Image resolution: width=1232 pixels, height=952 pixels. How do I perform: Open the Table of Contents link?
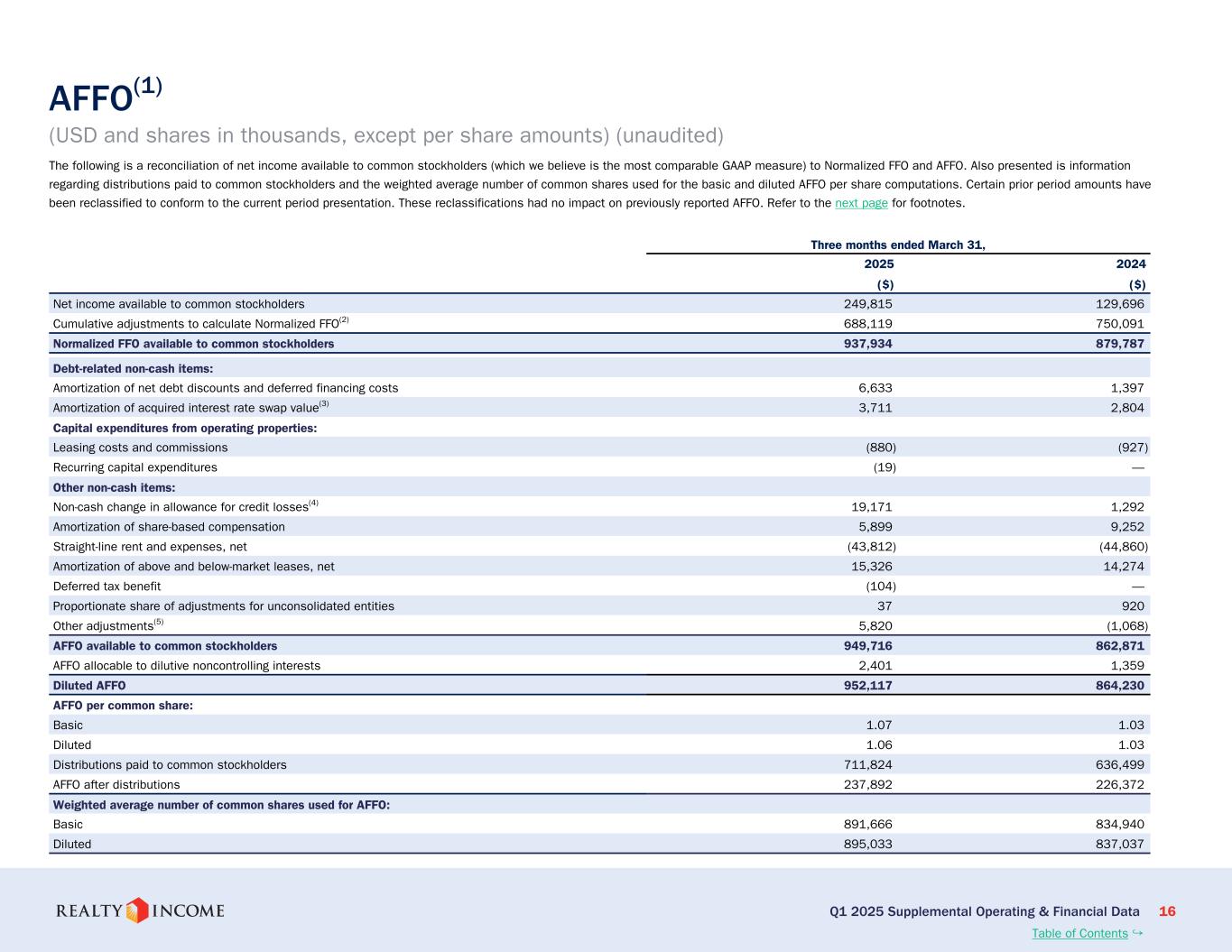(x=1079, y=933)
